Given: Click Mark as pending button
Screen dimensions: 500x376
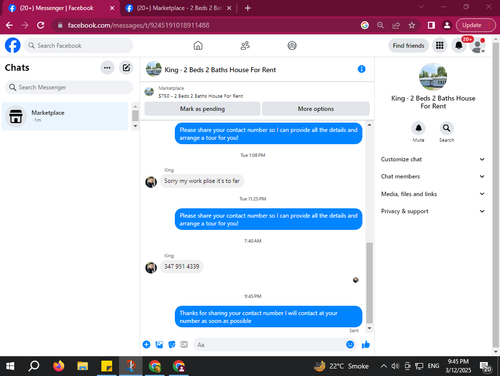Looking at the screenshot, I should 202,109.
